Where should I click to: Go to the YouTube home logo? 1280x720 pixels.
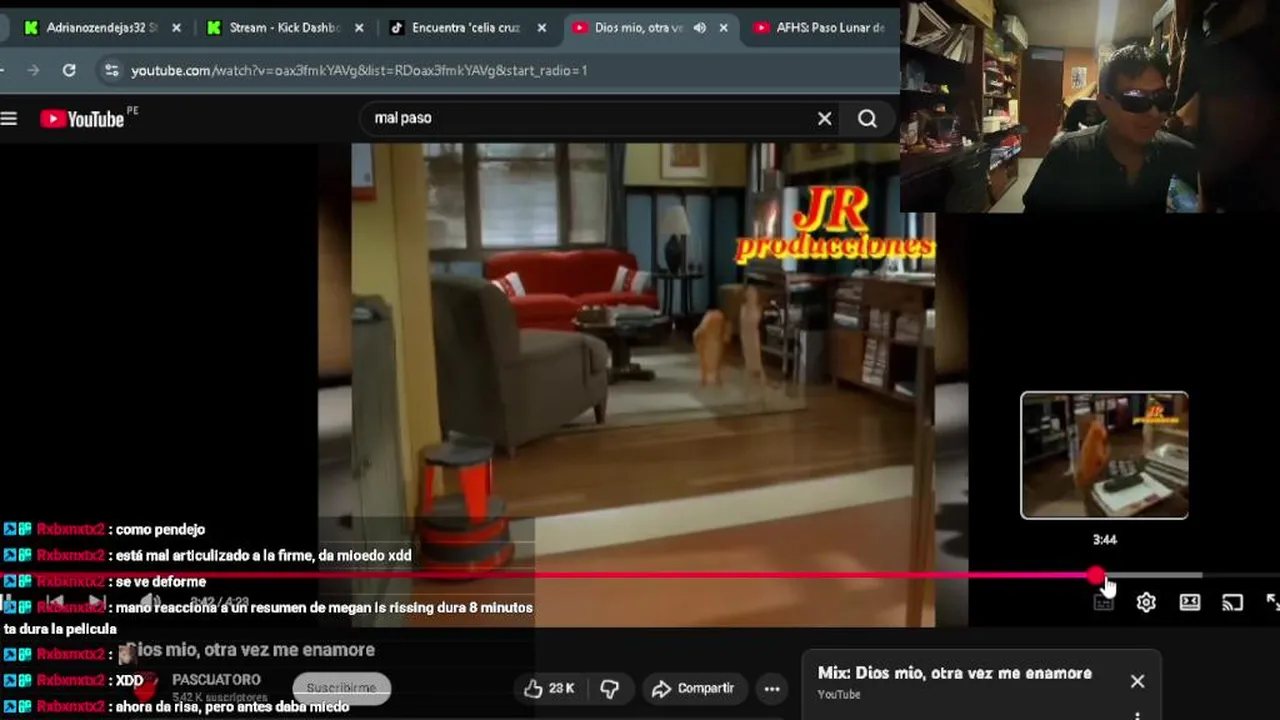82,119
